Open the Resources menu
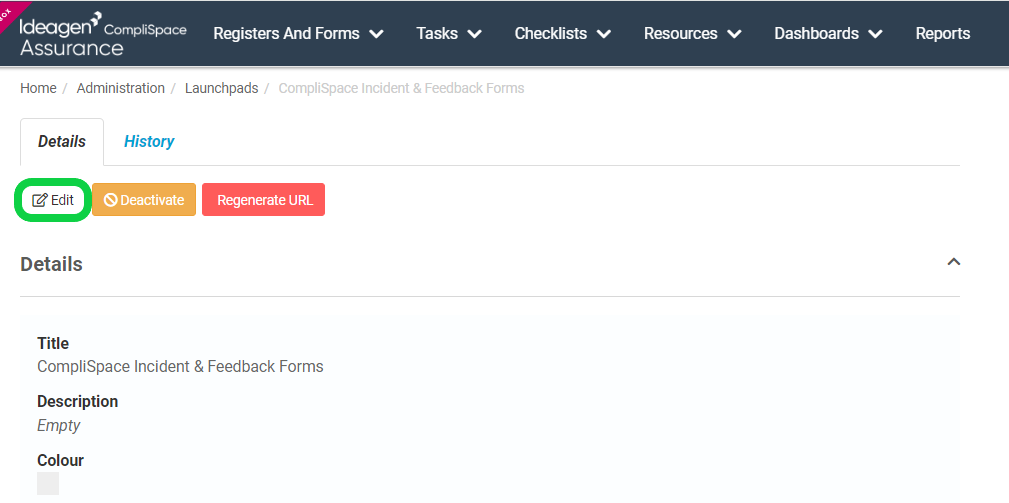This screenshot has height=503, width=1009. [x=693, y=33]
